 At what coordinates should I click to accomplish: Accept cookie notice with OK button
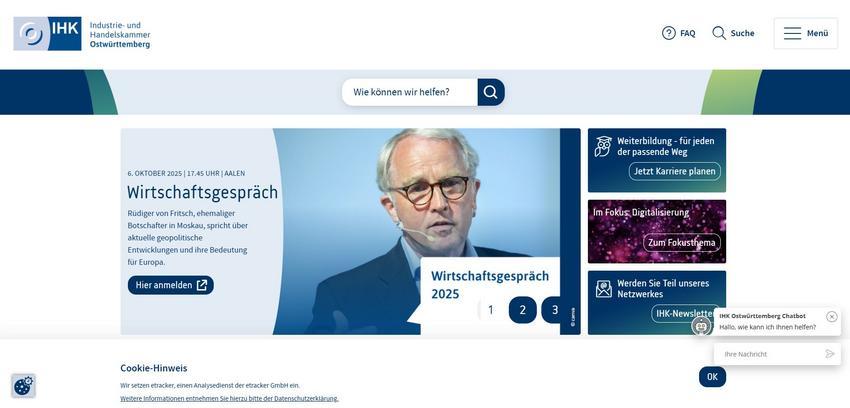tap(712, 377)
